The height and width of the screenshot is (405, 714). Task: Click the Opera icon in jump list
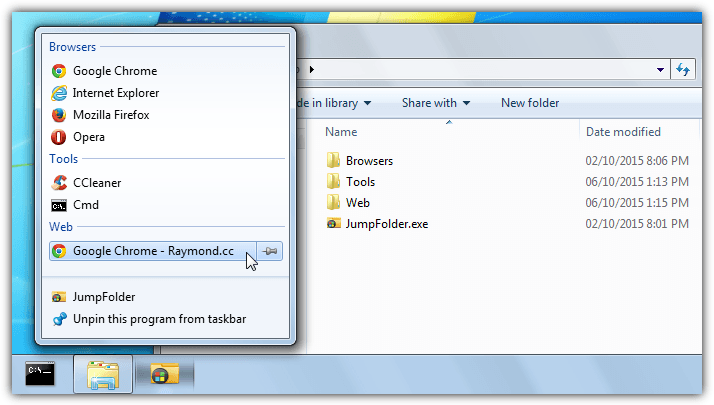point(59,137)
